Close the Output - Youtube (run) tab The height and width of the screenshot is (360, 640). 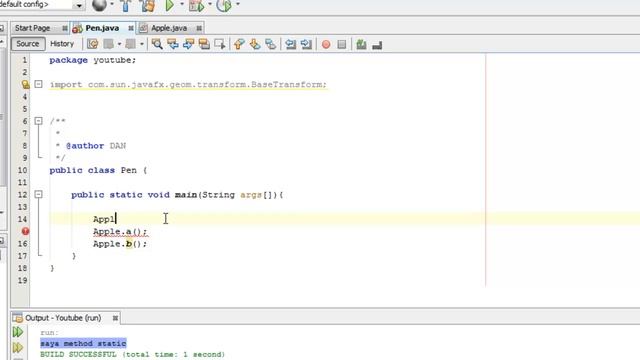point(116,318)
